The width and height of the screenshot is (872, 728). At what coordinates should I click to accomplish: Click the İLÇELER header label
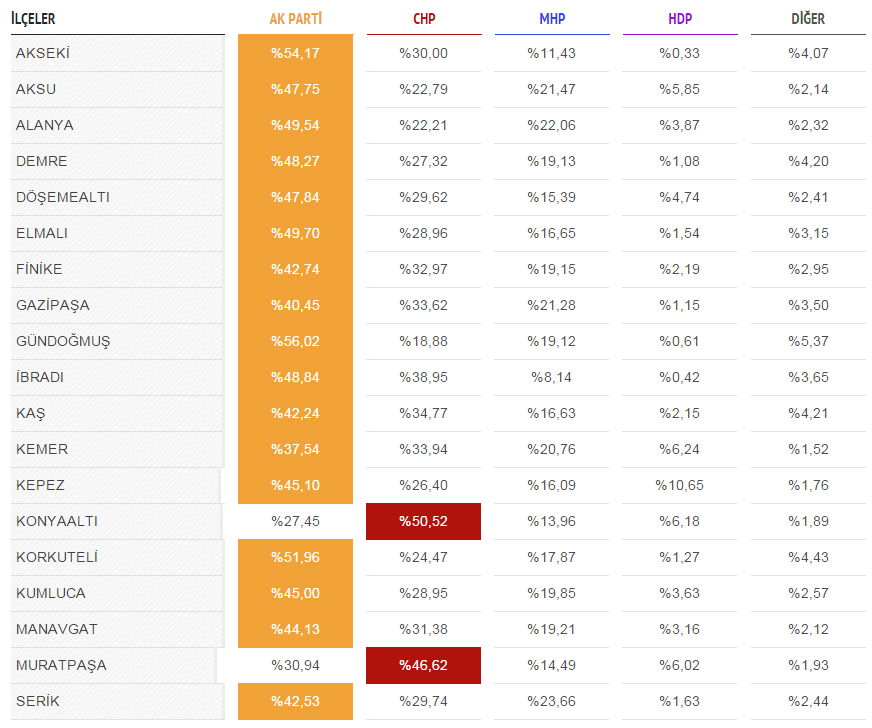click(33, 19)
